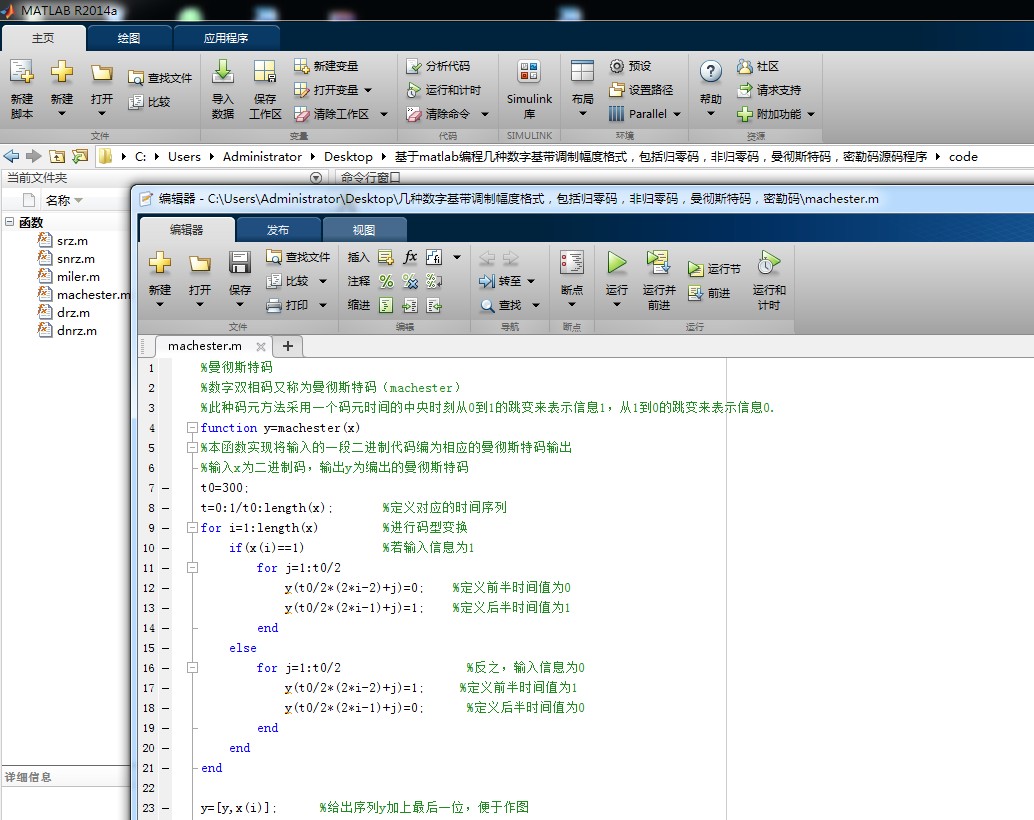Click Advance (前进) icon in editor
This screenshot has height=820, width=1034.
[x=695, y=292]
